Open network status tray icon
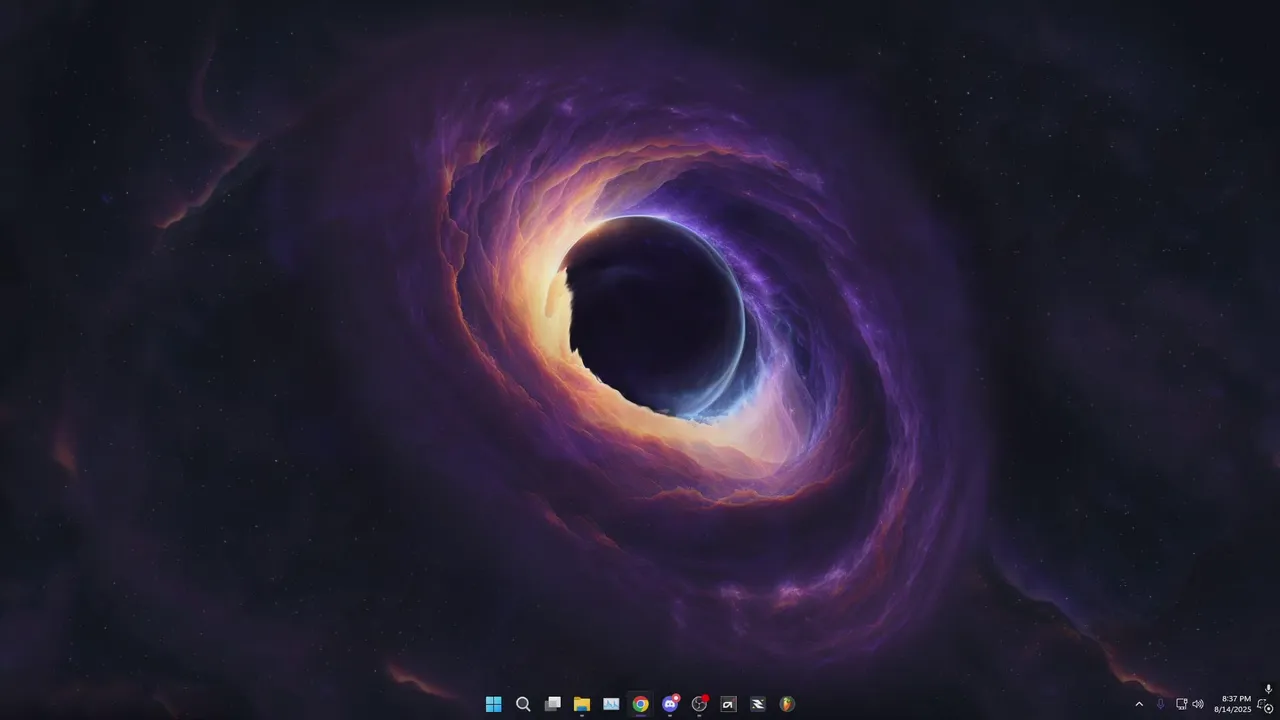 click(x=1182, y=704)
